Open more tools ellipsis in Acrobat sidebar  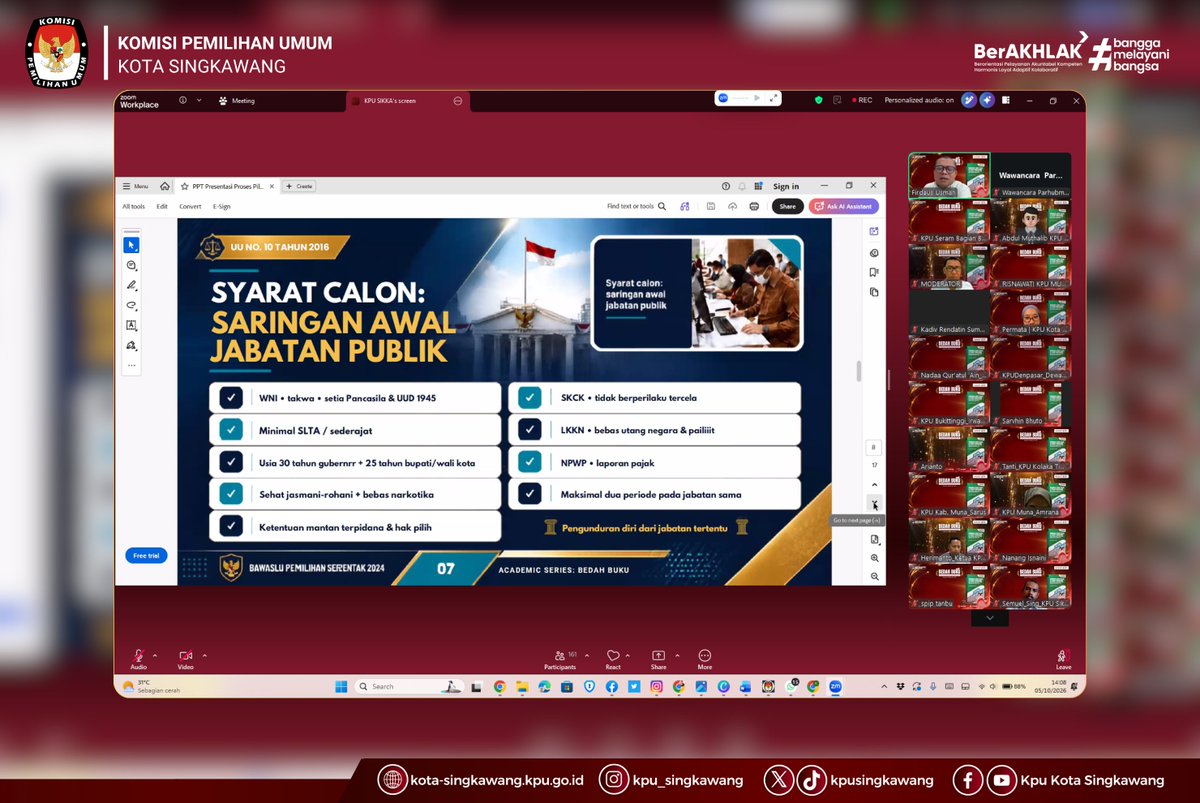(131, 365)
